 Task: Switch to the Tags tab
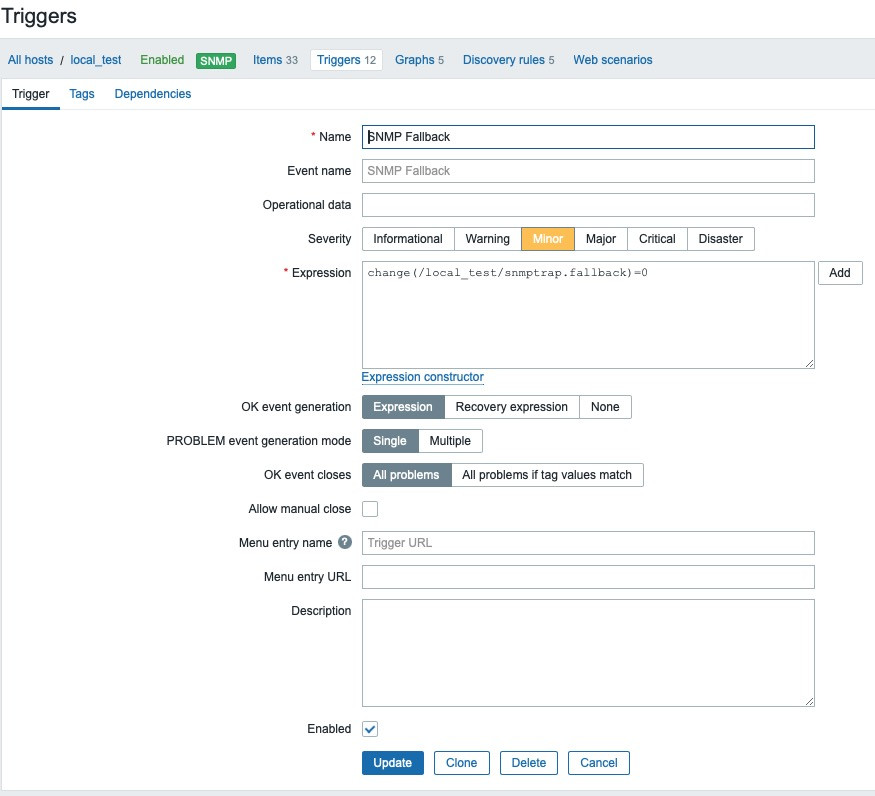(x=82, y=94)
